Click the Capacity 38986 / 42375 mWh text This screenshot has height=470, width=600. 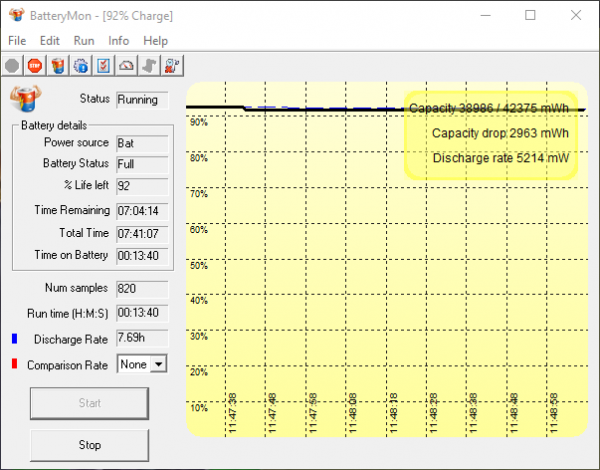tap(489, 108)
